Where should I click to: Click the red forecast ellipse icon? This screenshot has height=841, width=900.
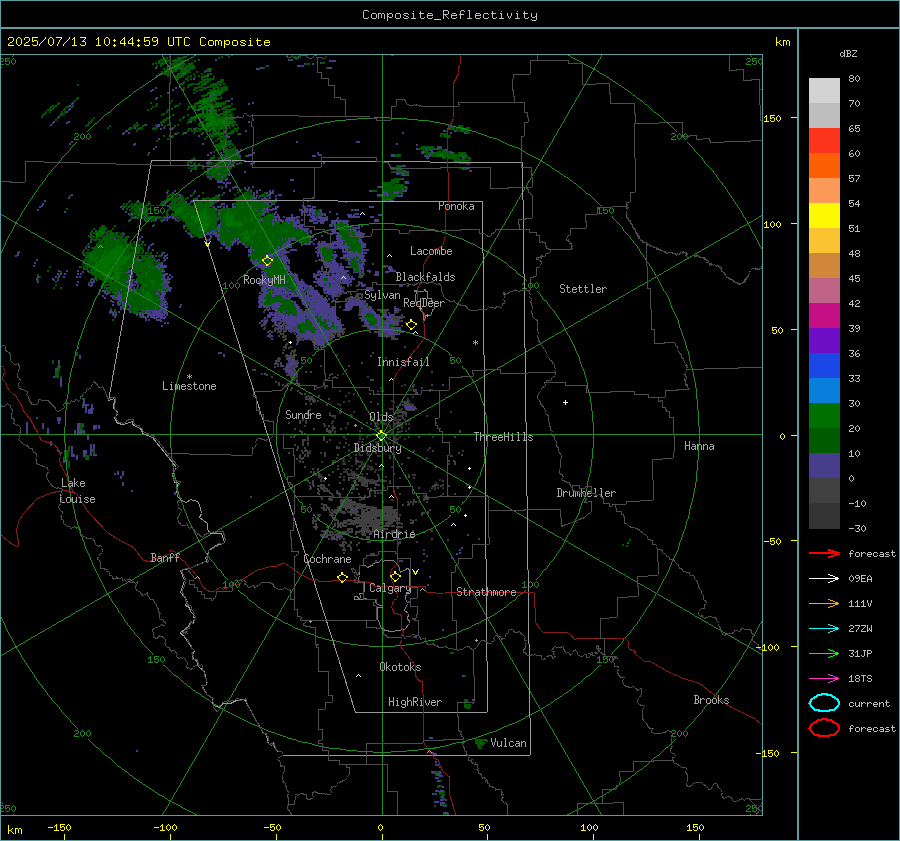tap(824, 728)
